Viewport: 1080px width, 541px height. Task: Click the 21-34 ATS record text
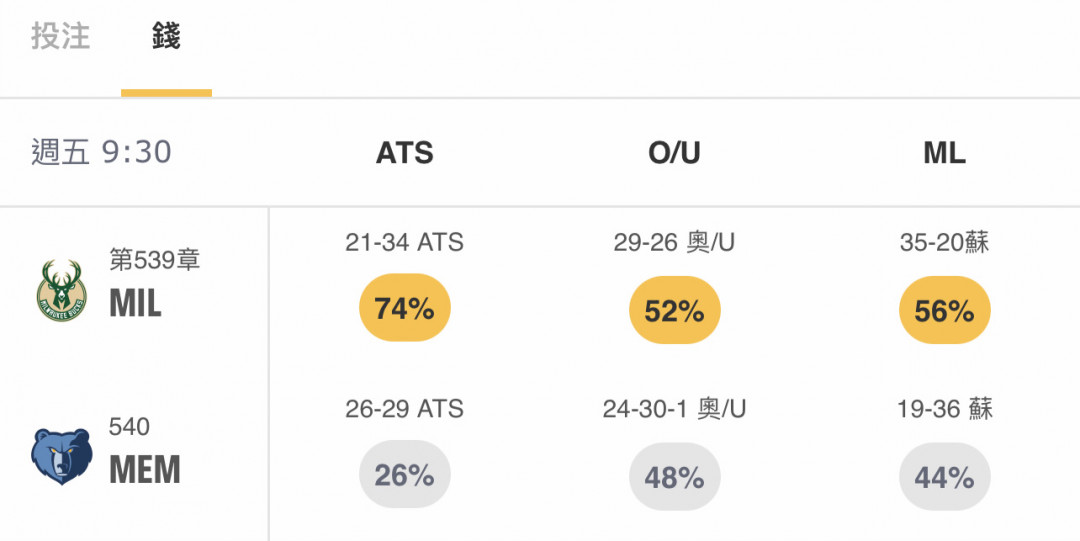[x=404, y=243]
